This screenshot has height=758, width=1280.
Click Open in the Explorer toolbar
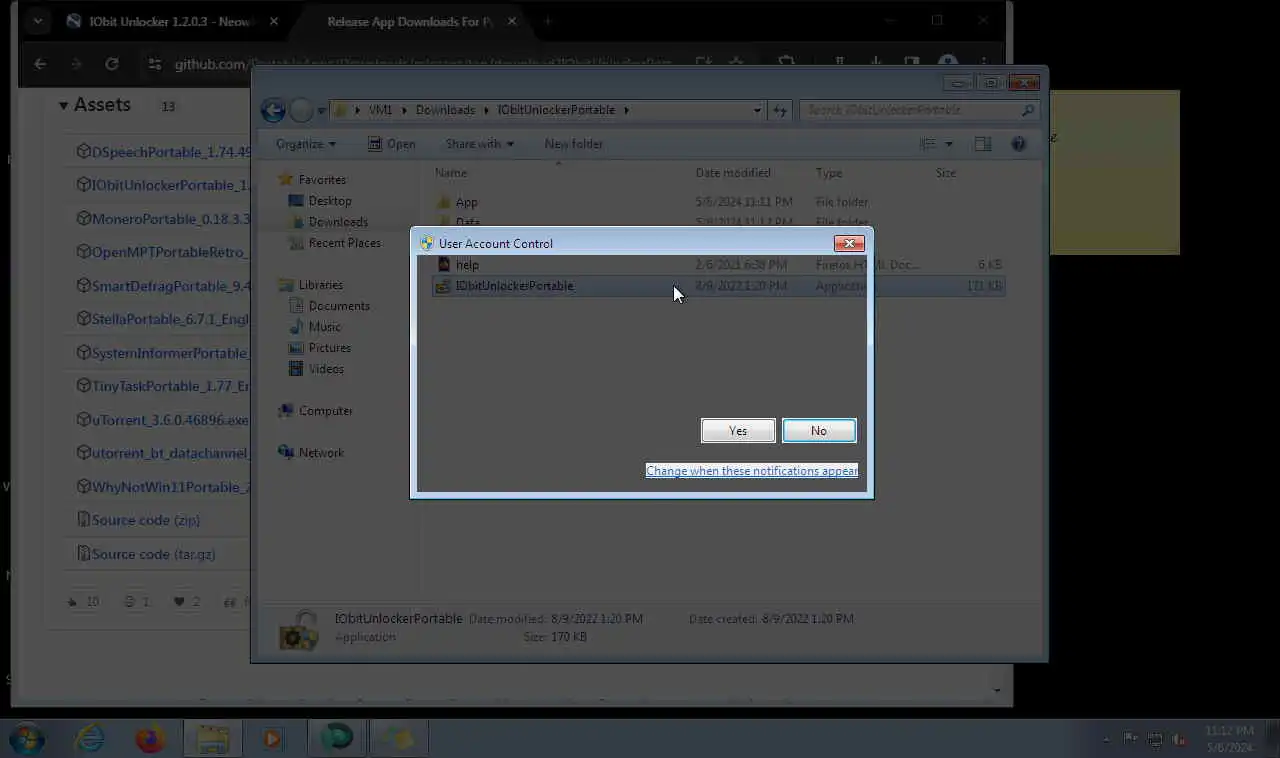[x=392, y=144]
